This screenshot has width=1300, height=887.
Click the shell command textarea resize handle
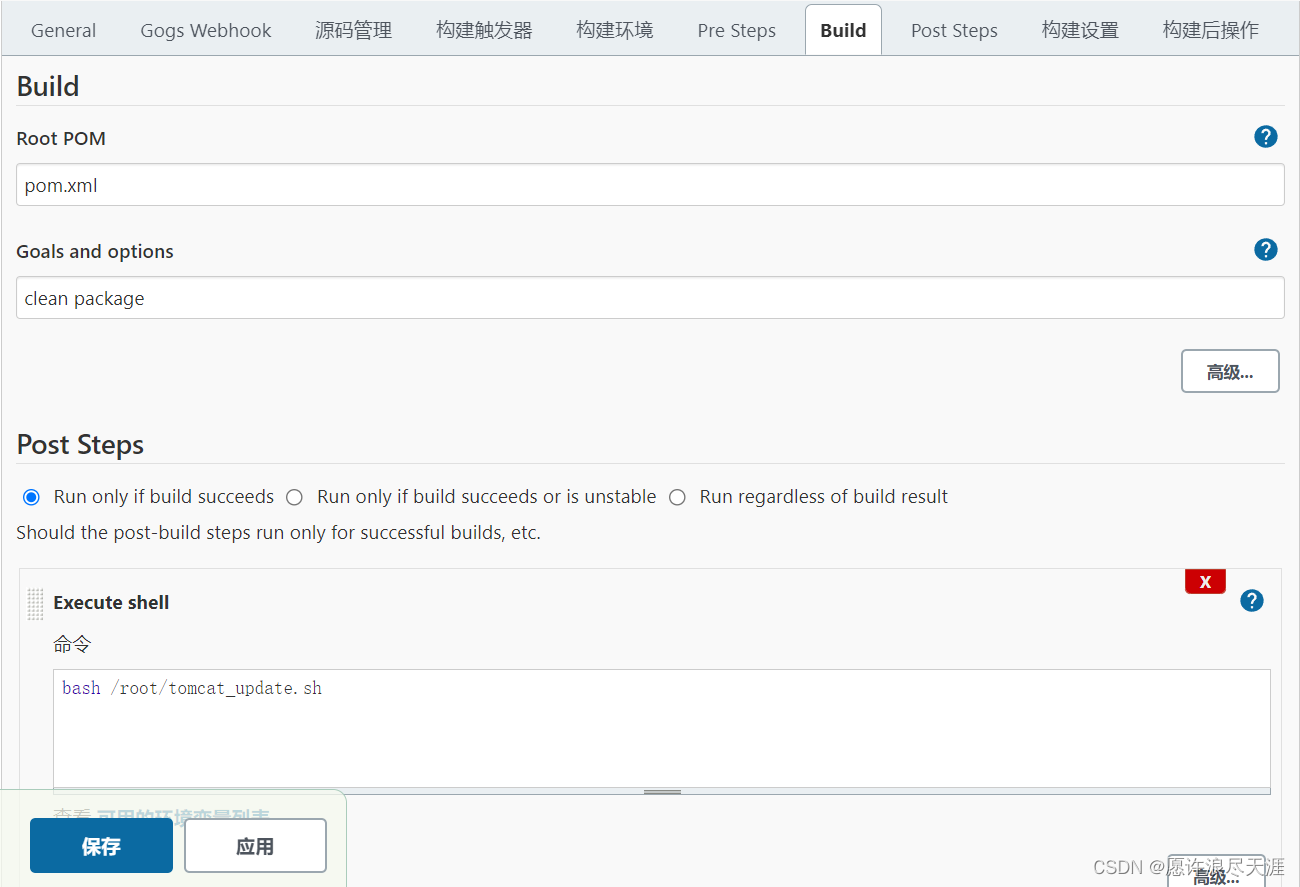click(x=662, y=791)
